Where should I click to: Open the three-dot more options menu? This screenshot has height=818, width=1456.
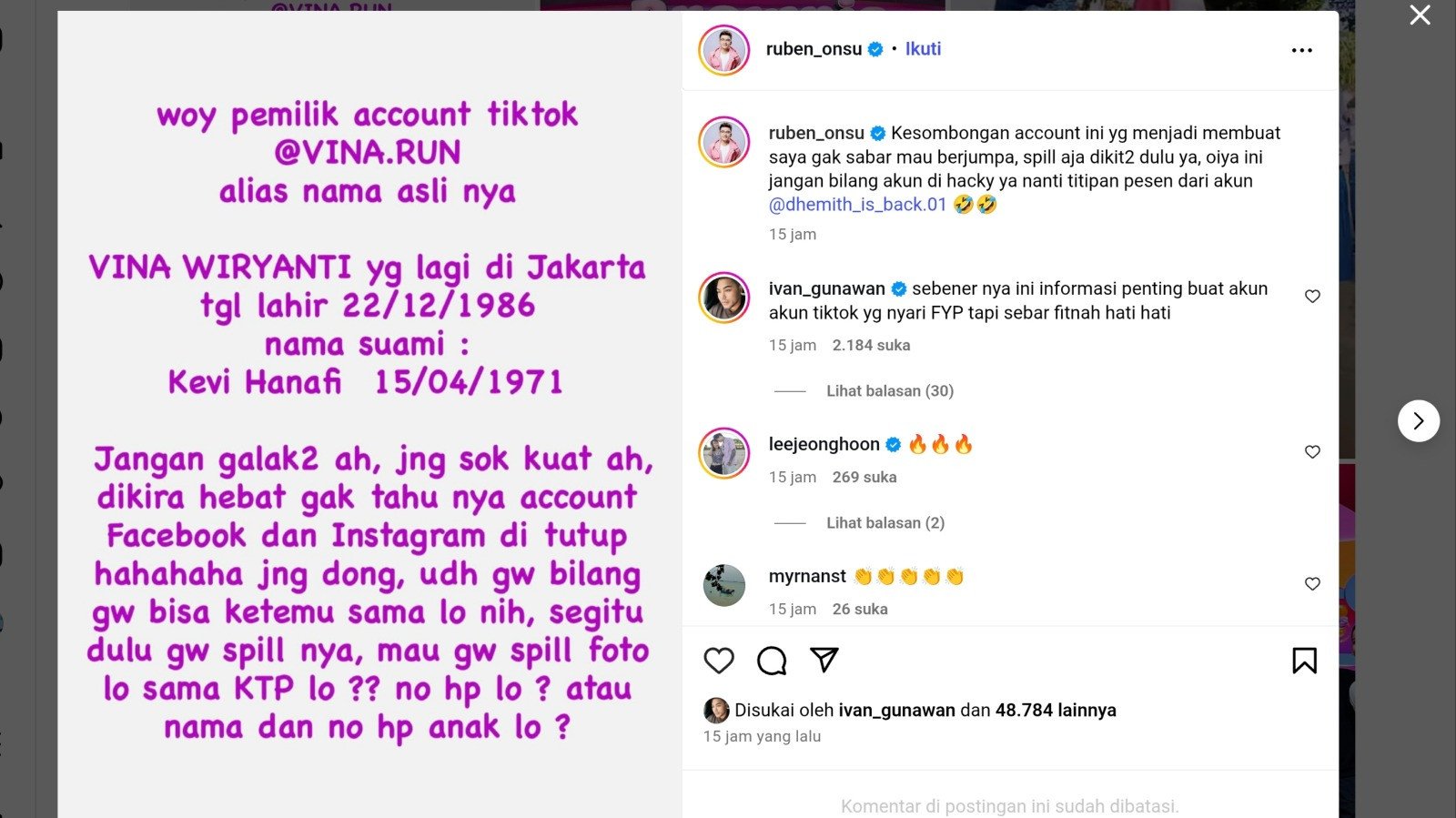1302,50
